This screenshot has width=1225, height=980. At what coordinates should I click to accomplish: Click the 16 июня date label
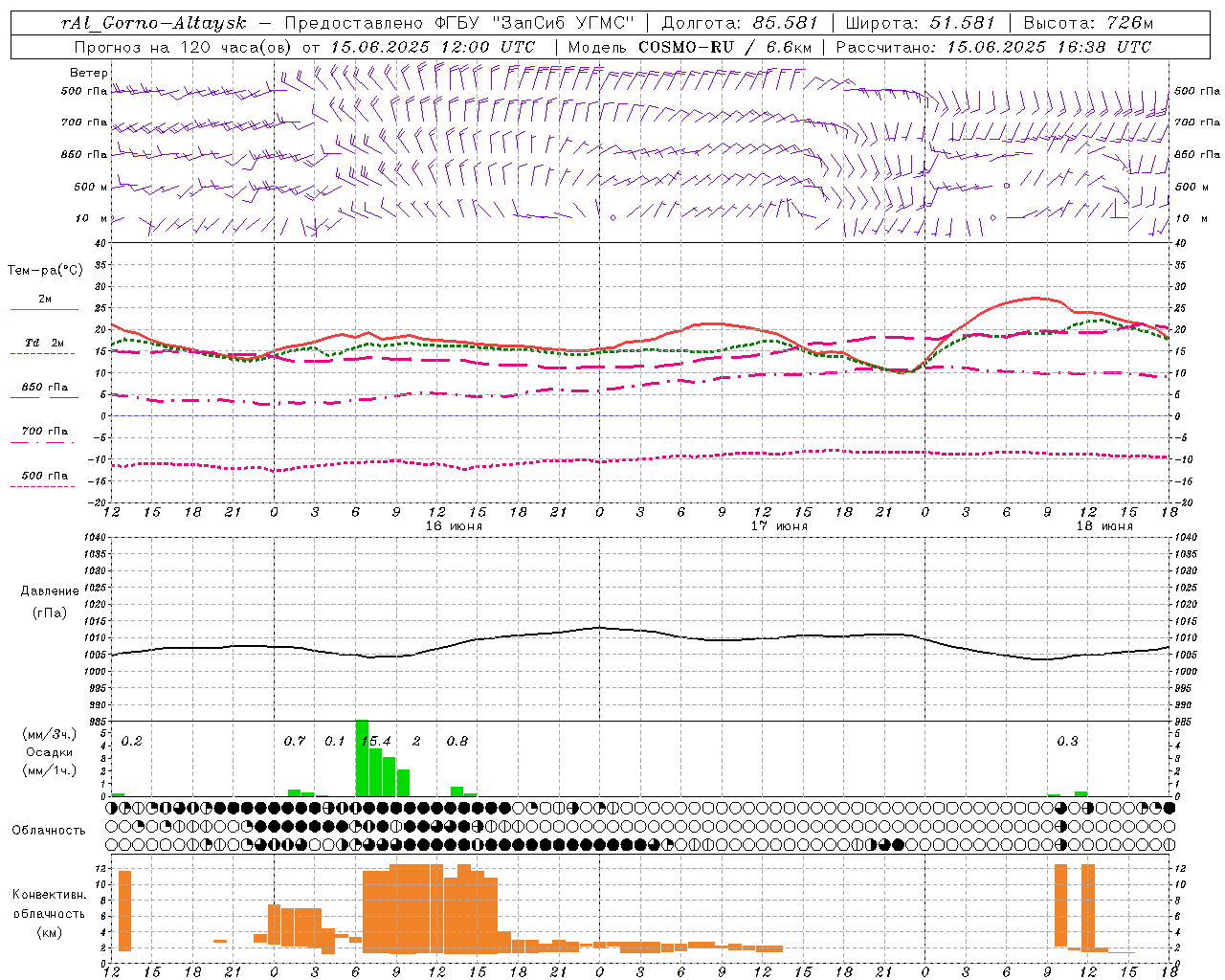point(453,526)
